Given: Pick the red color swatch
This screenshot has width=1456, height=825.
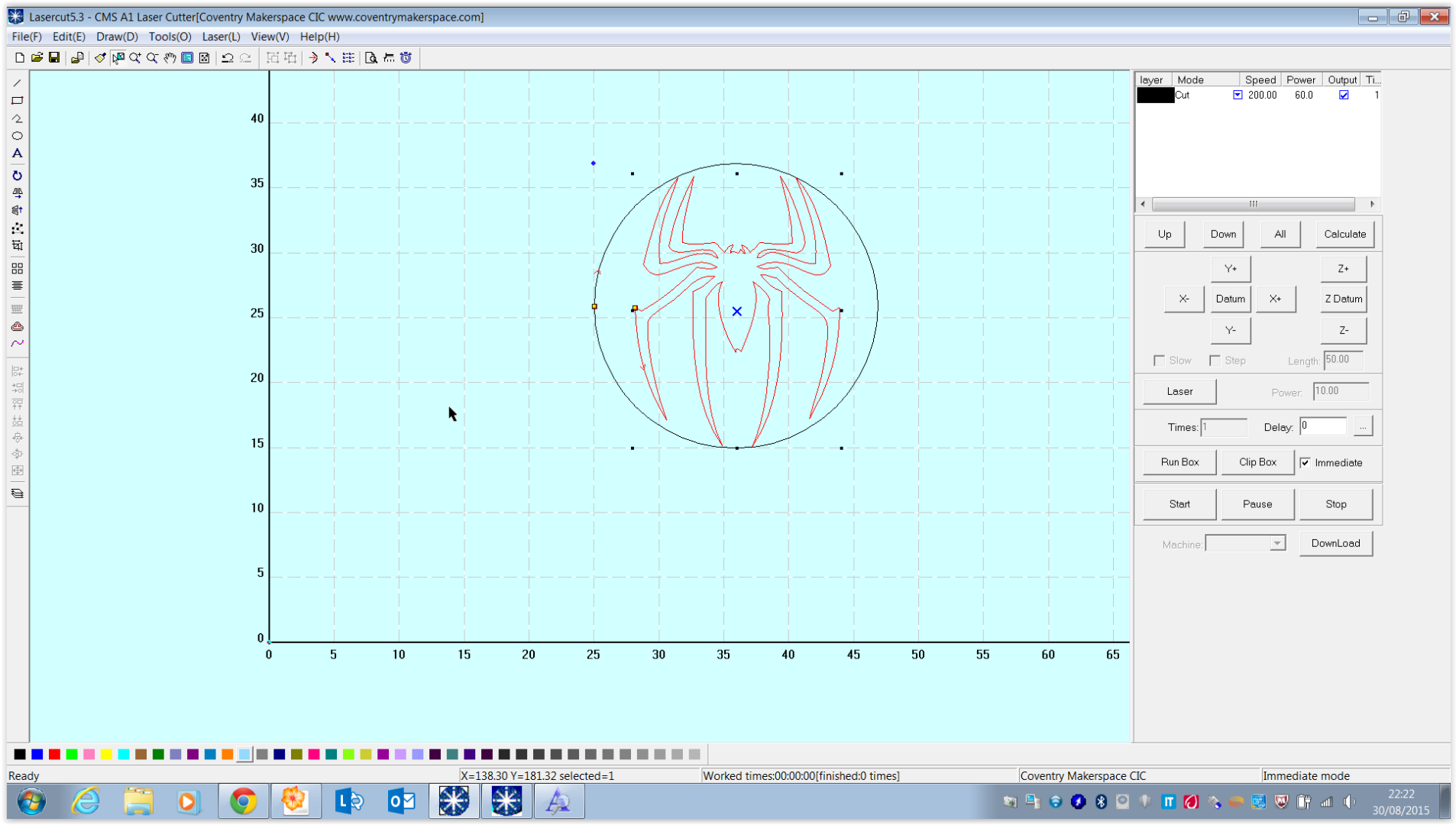Looking at the screenshot, I should tap(54, 754).
